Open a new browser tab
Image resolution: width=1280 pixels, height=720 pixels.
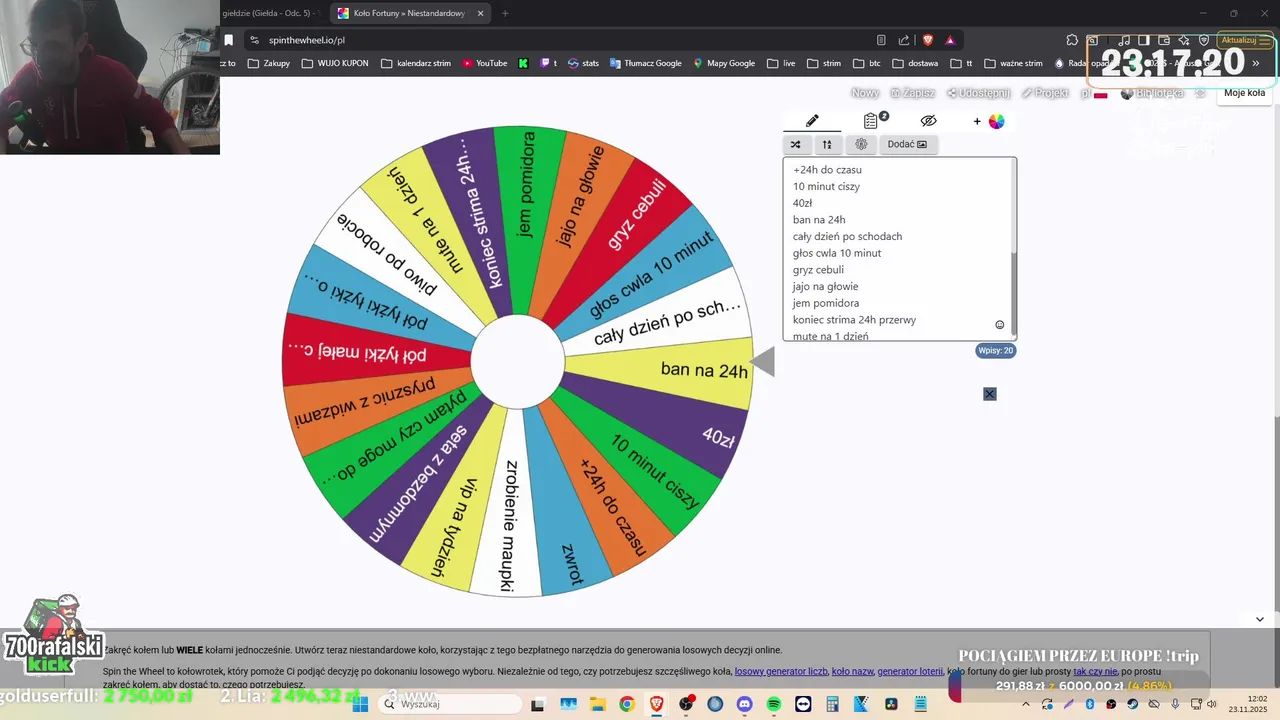tap(505, 13)
